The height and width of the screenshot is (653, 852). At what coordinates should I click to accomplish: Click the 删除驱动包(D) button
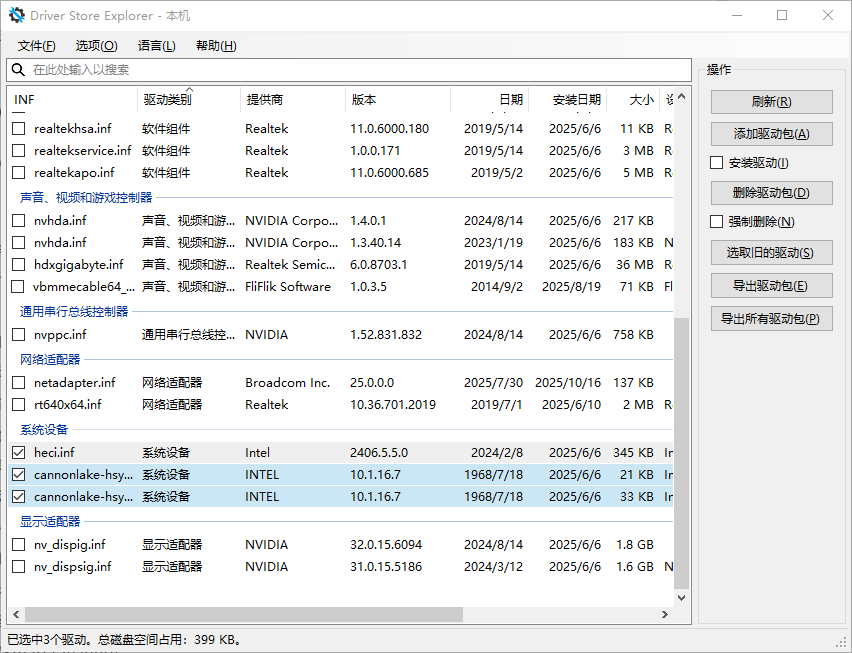click(x=771, y=192)
